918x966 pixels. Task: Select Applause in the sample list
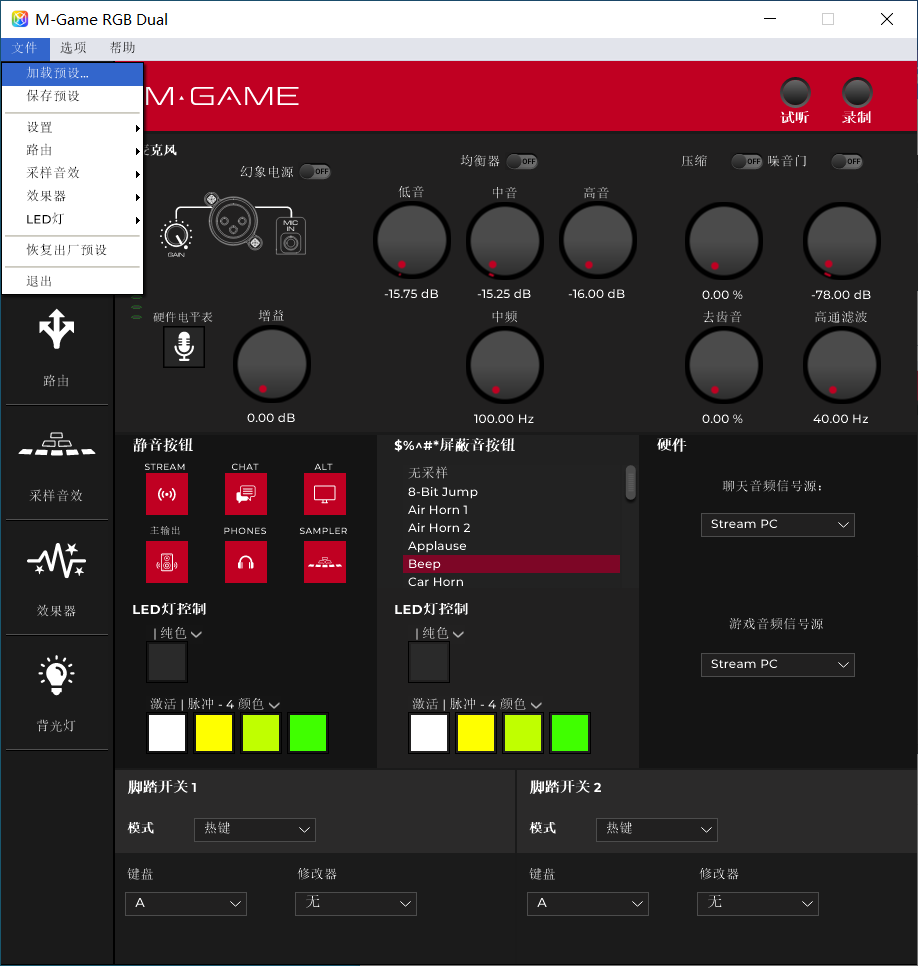[511, 546]
